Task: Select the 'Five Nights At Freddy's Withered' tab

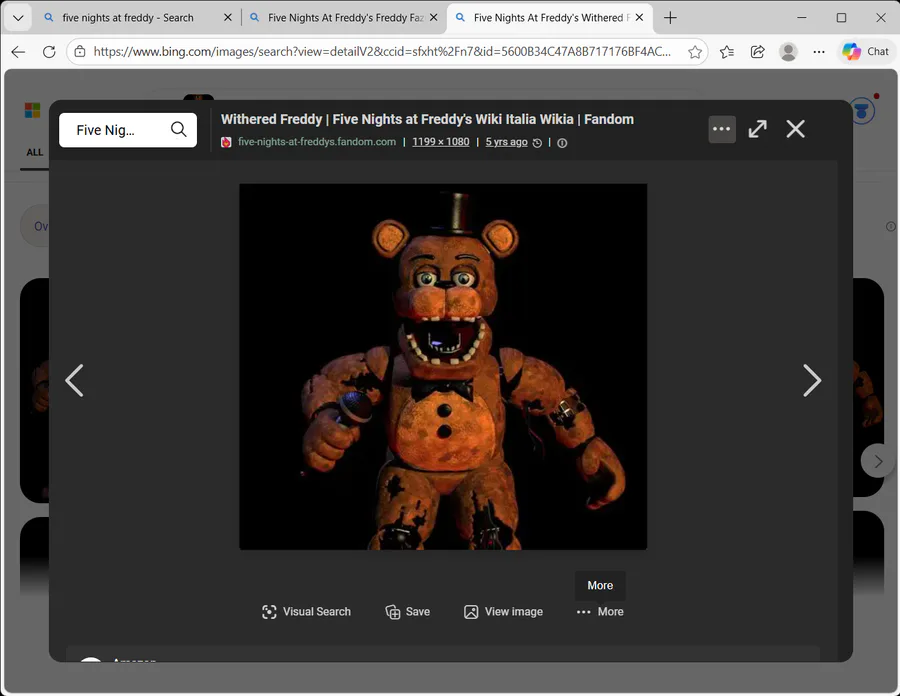Action: (x=549, y=18)
